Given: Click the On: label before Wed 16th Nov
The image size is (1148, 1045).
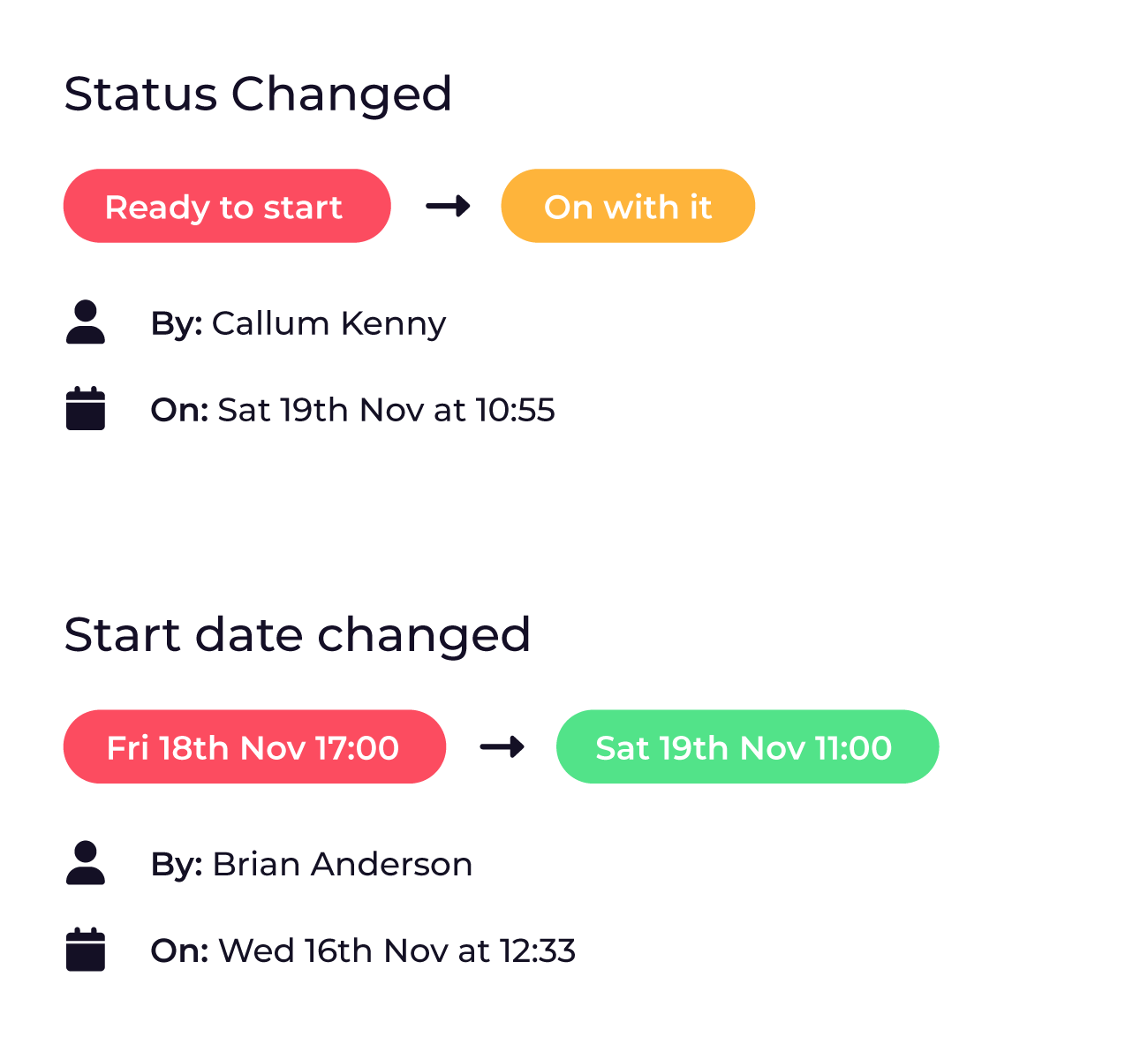Looking at the screenshot, I should click(179, 950).
